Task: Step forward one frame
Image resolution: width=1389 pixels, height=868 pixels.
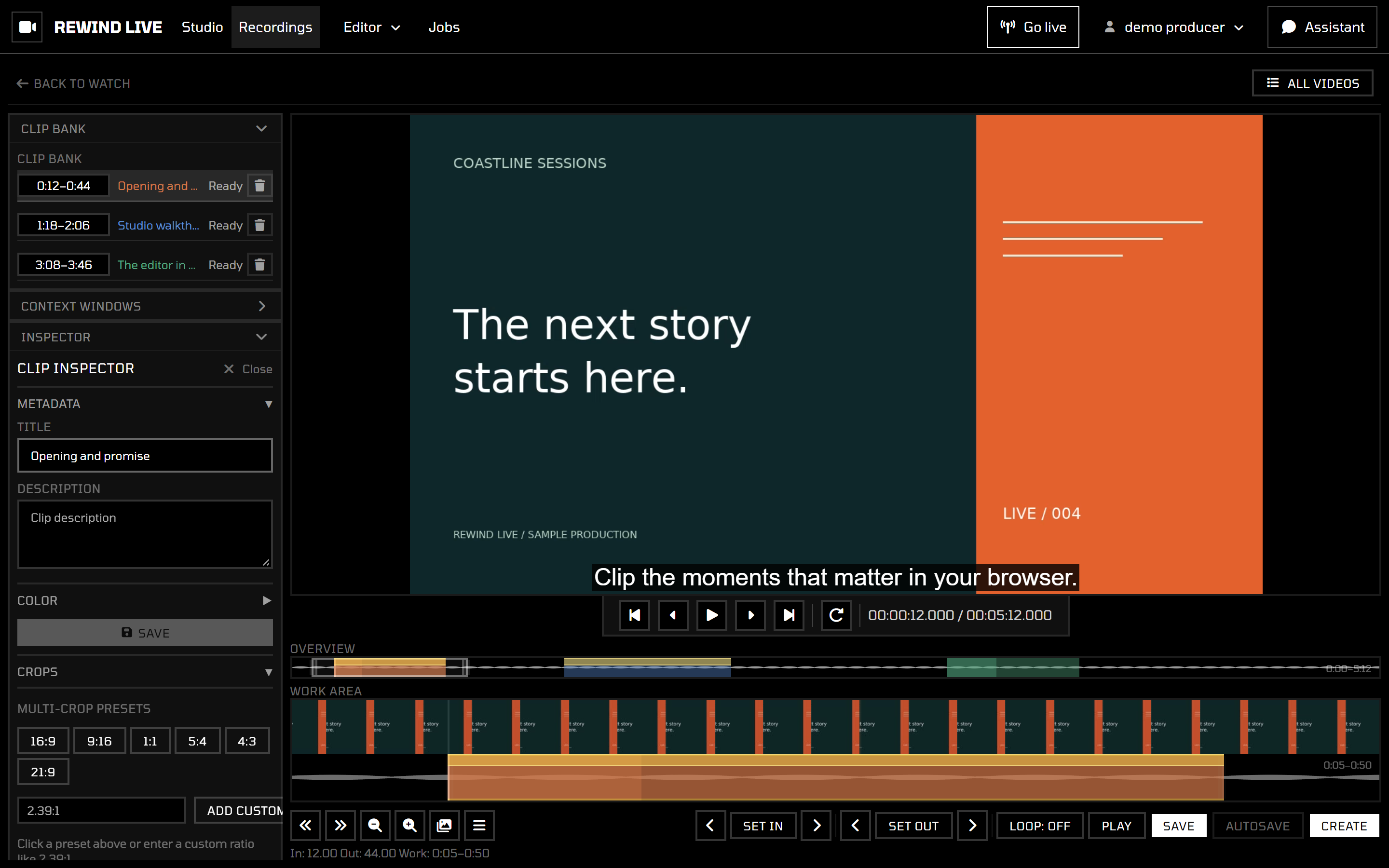Action: tap(750, 615)
